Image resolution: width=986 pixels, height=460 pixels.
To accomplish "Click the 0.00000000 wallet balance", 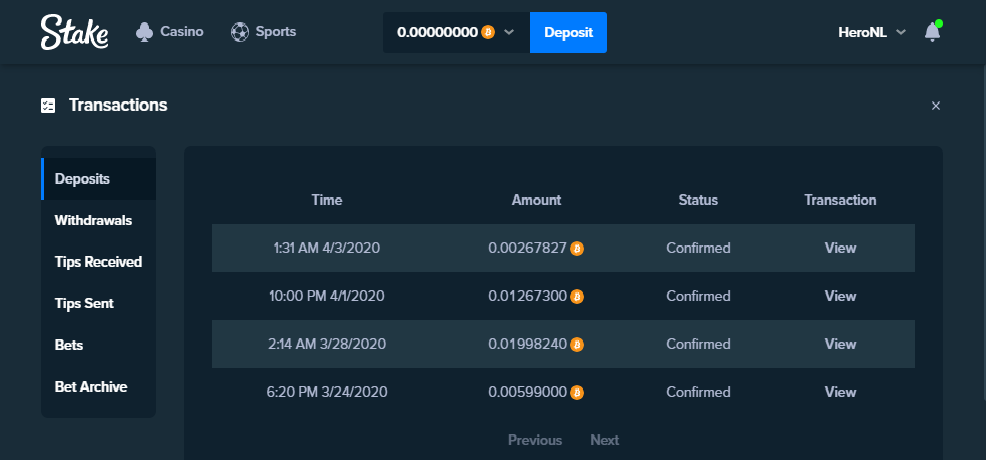I will coord(438,32).
